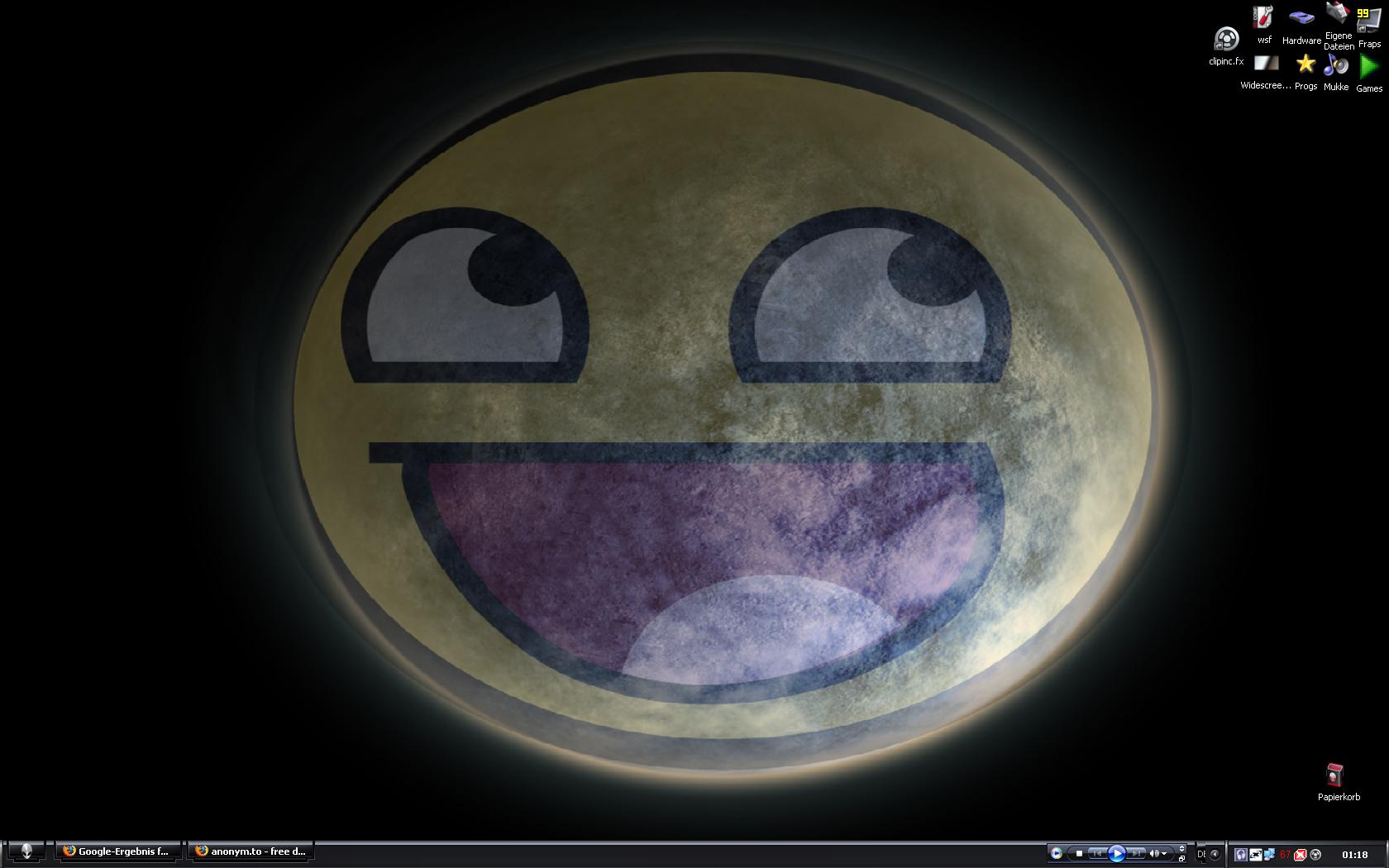Open the Hardware desktop icon

pos(1301,18)
